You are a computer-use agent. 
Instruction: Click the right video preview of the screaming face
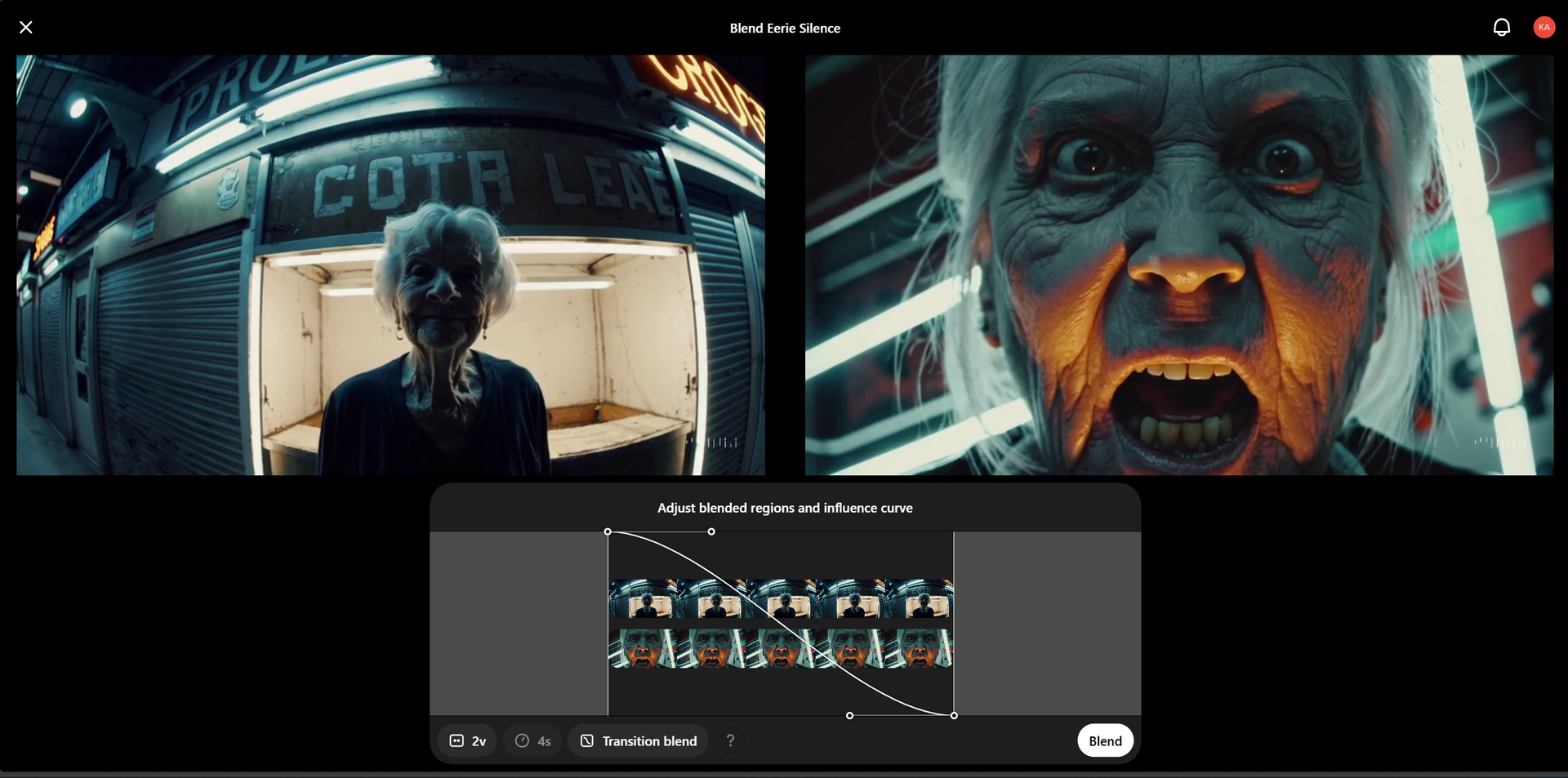pos(1179,265)
